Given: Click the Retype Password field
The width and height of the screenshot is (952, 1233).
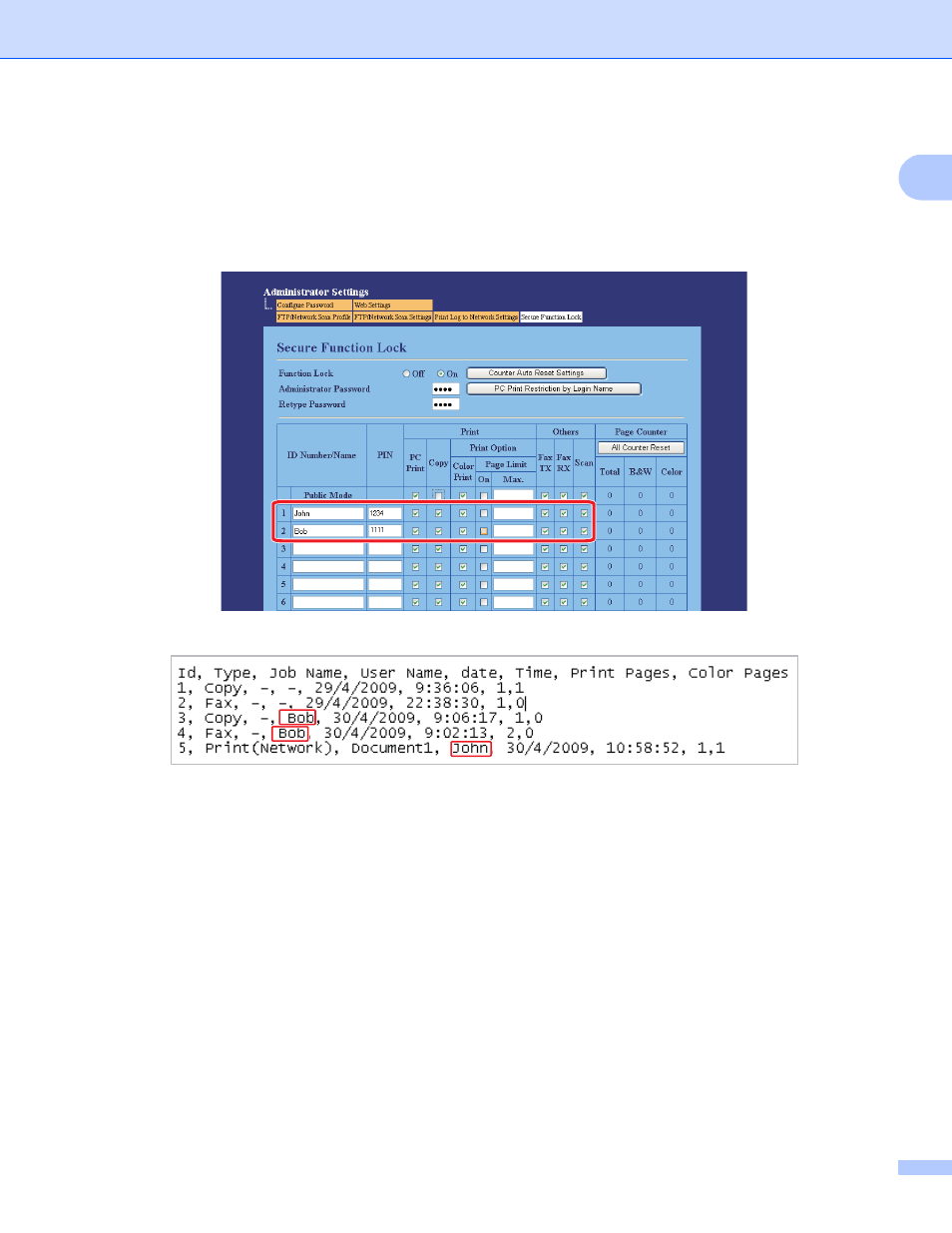Looking at the screenshot, I should (x=445, y=404).
